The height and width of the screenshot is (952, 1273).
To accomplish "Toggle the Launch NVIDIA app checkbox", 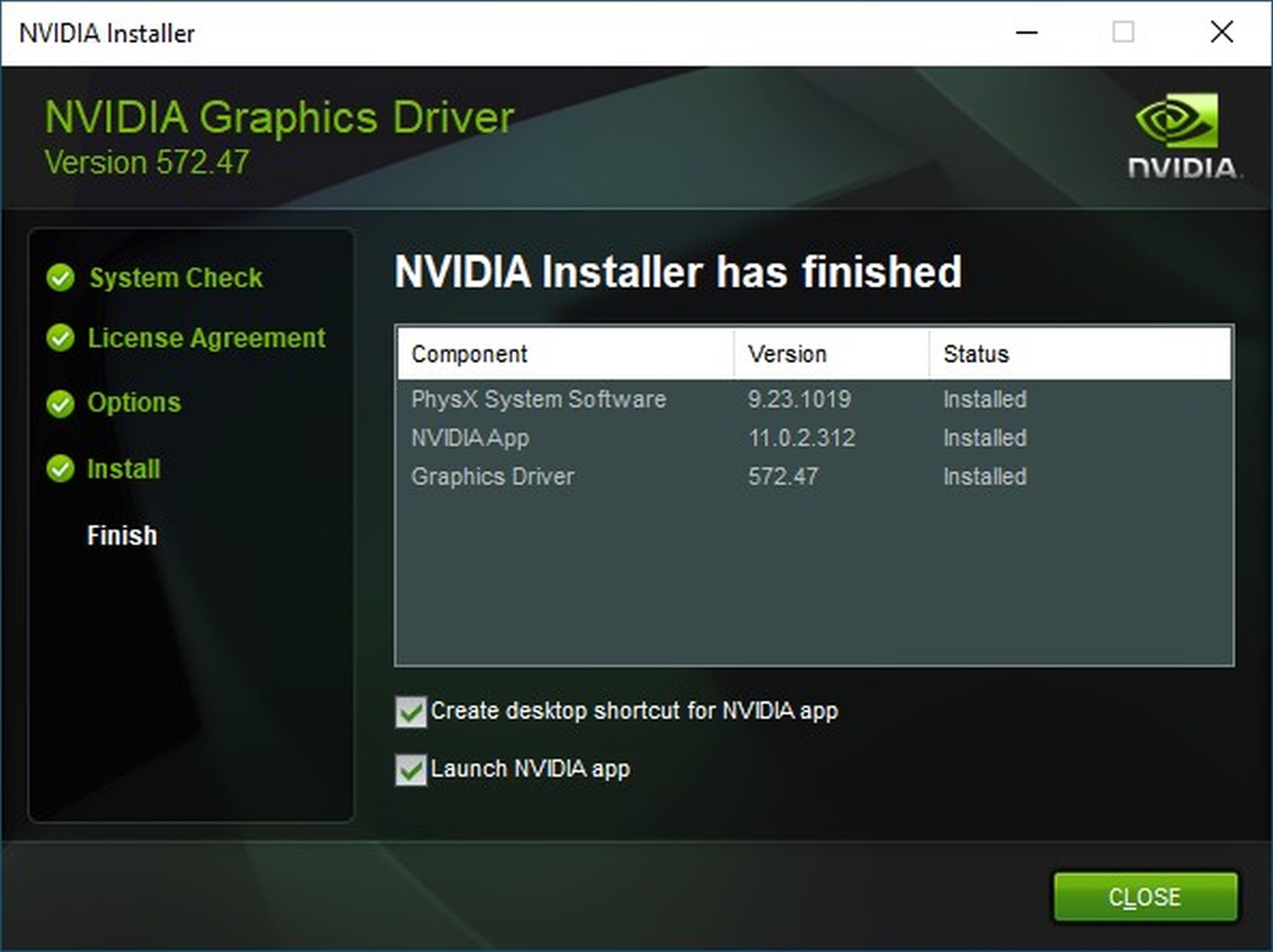I will 410,769.
